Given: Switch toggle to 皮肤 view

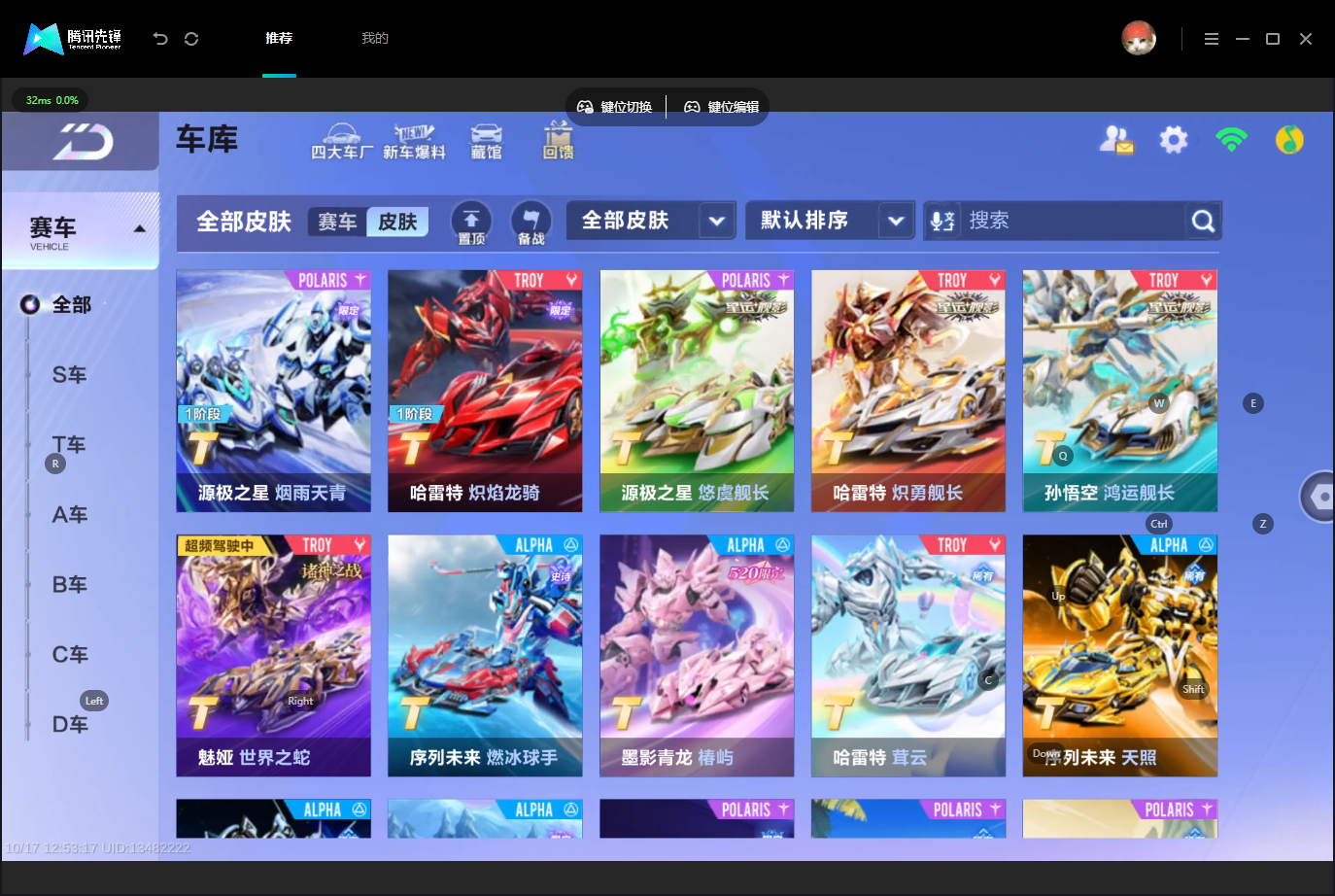Looking at the screenshot, I should 397,223.
